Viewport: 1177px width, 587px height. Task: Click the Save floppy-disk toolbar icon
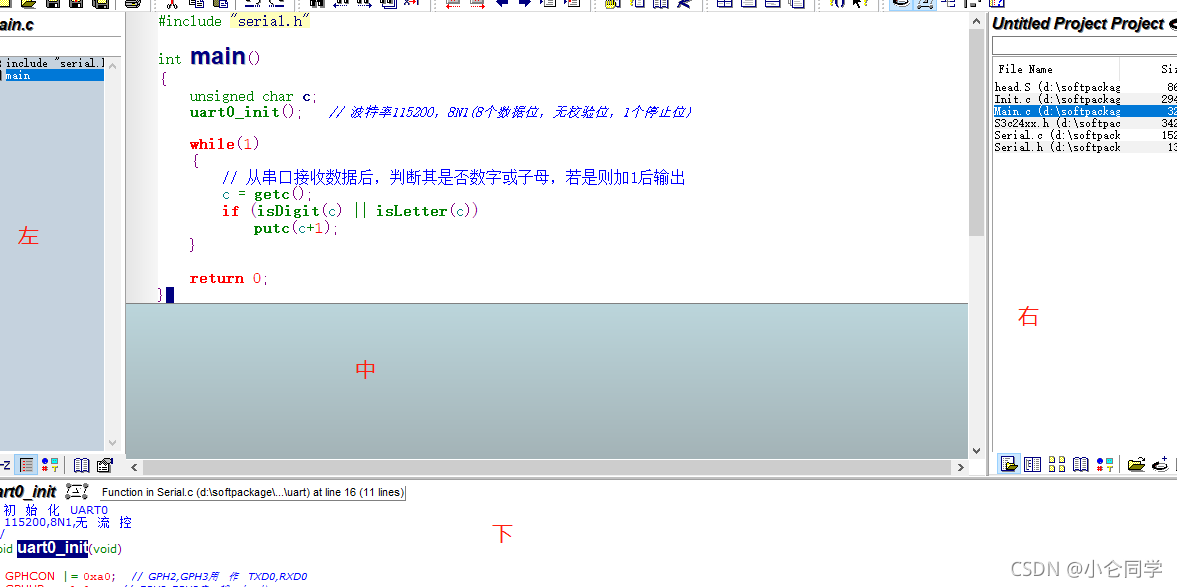click(53, 4)
